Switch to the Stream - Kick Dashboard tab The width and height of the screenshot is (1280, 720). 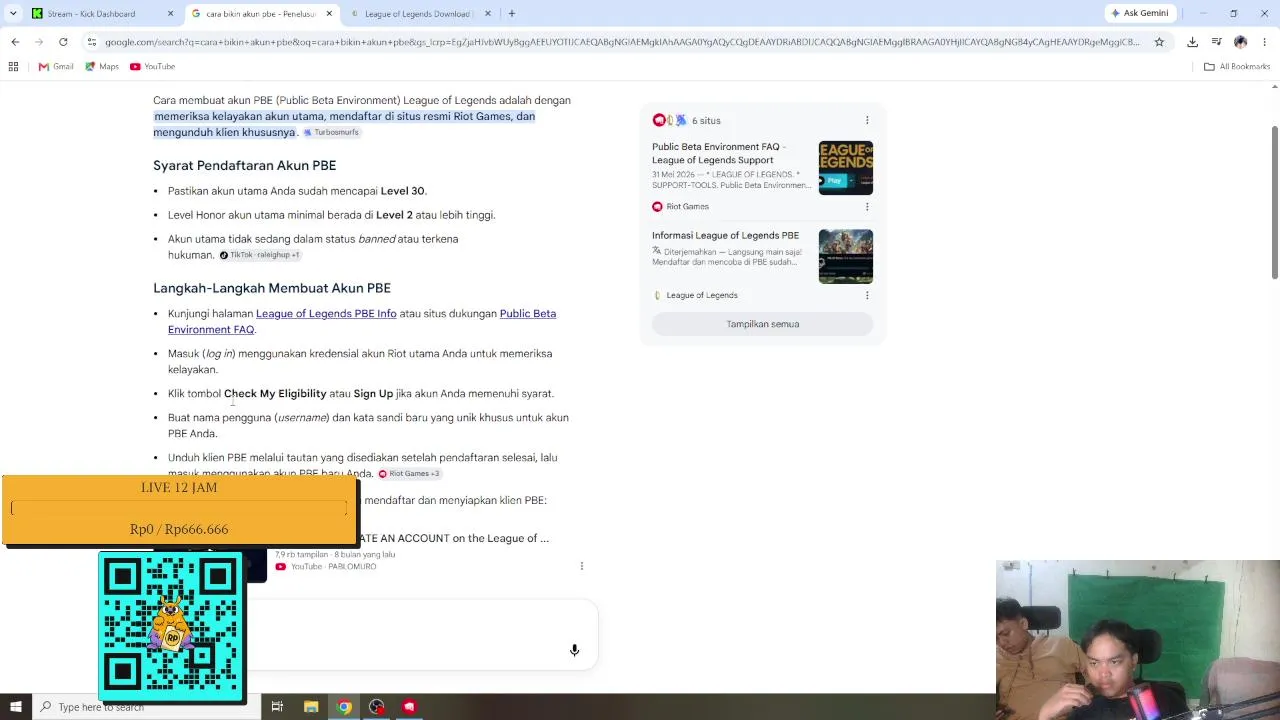coord(91,14)
